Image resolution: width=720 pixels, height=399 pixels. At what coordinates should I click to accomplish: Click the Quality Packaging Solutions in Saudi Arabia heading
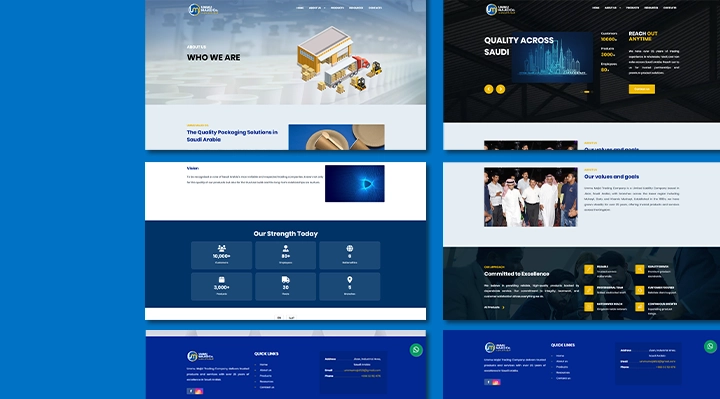click(232, 136)
